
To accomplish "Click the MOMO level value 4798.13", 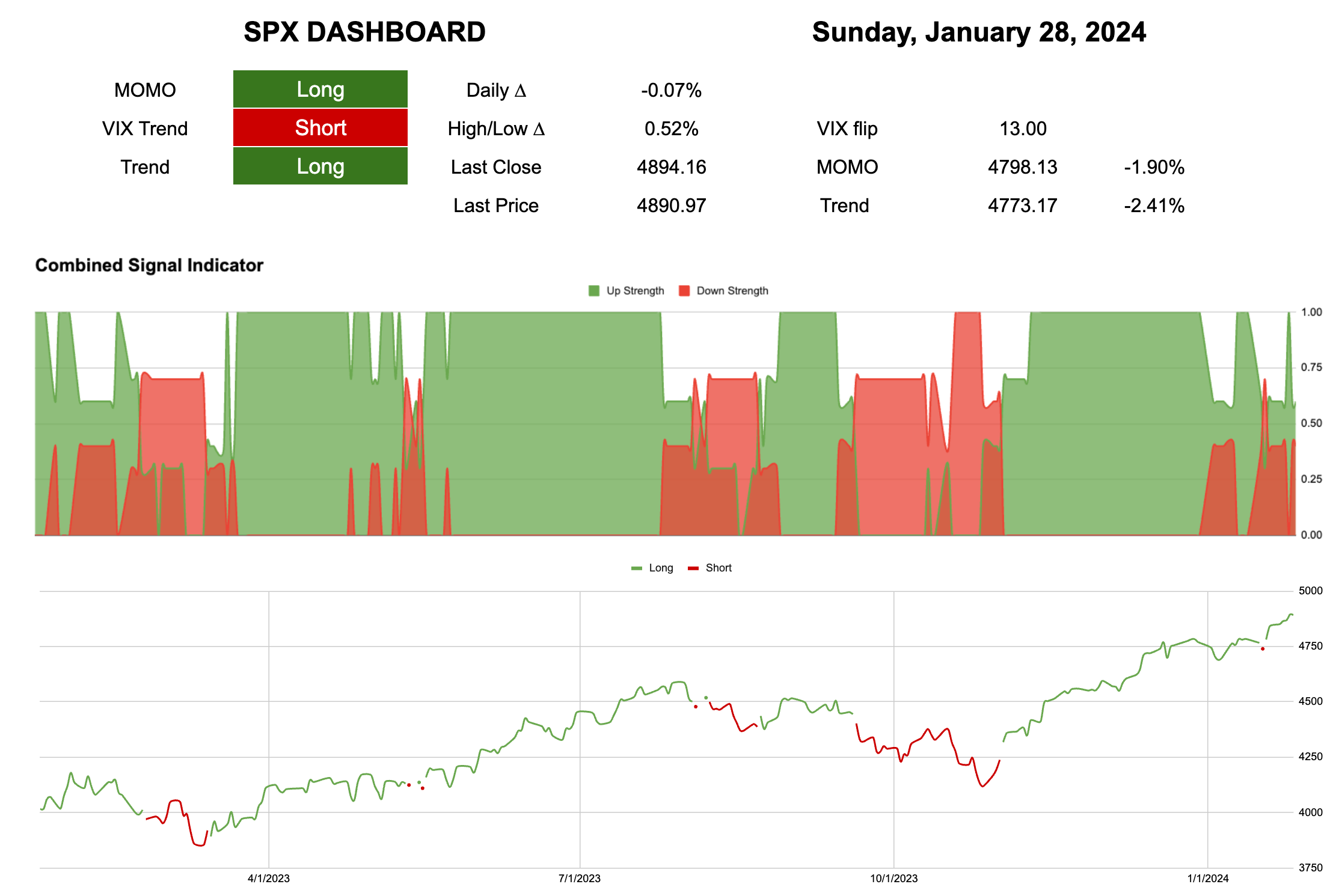I will (x=1022, y=167).
